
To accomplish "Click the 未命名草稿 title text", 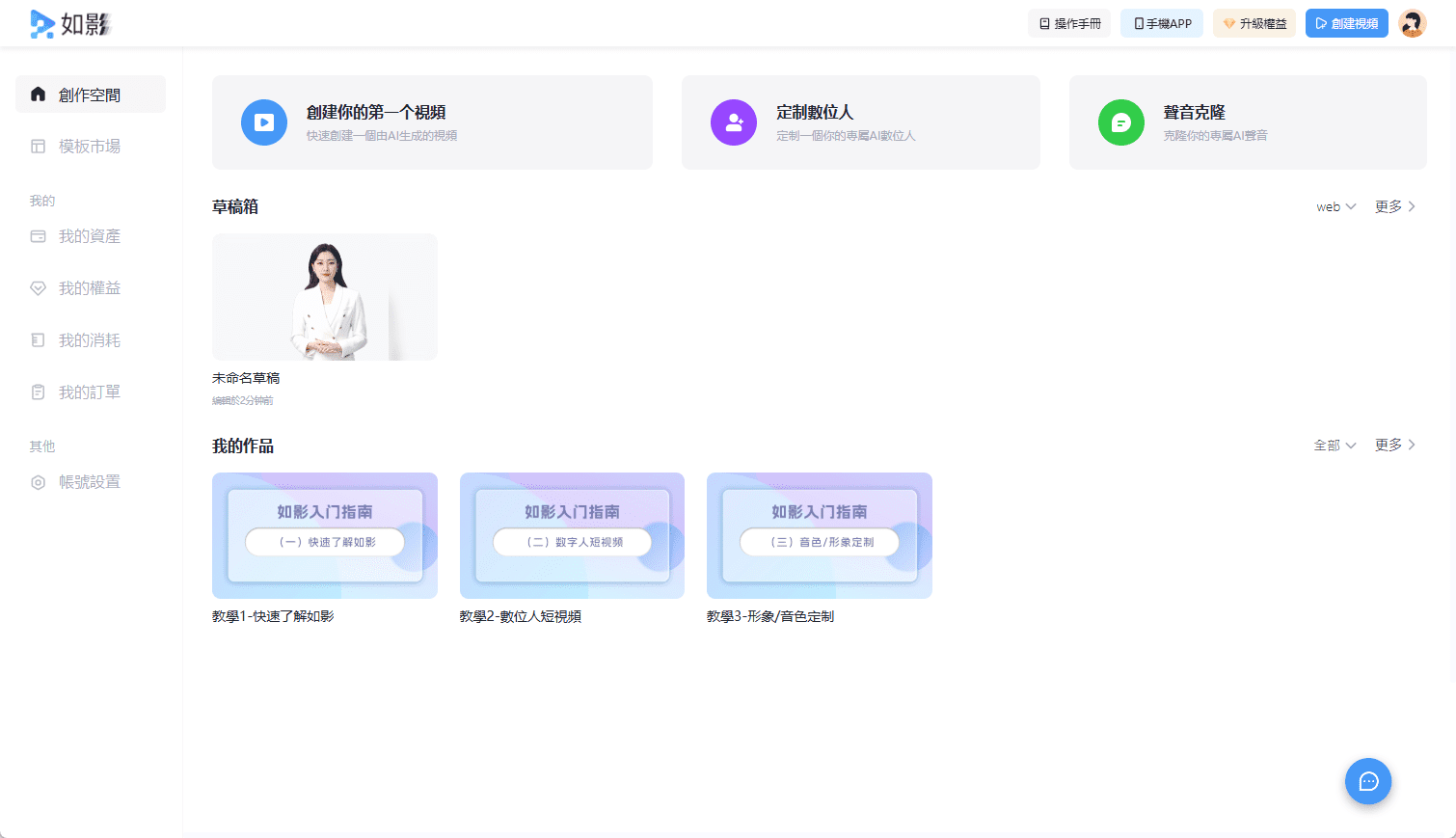I will (x=246, y=378).
